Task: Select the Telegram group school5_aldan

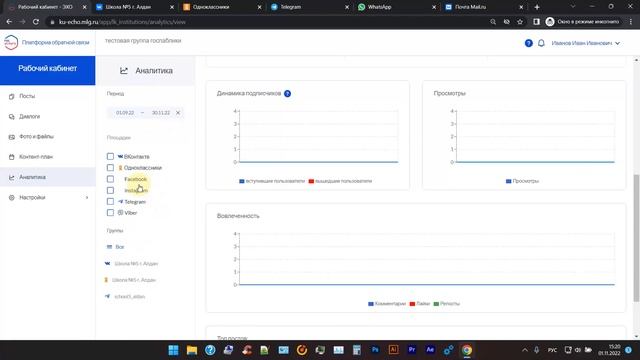Action: point(125,296)
